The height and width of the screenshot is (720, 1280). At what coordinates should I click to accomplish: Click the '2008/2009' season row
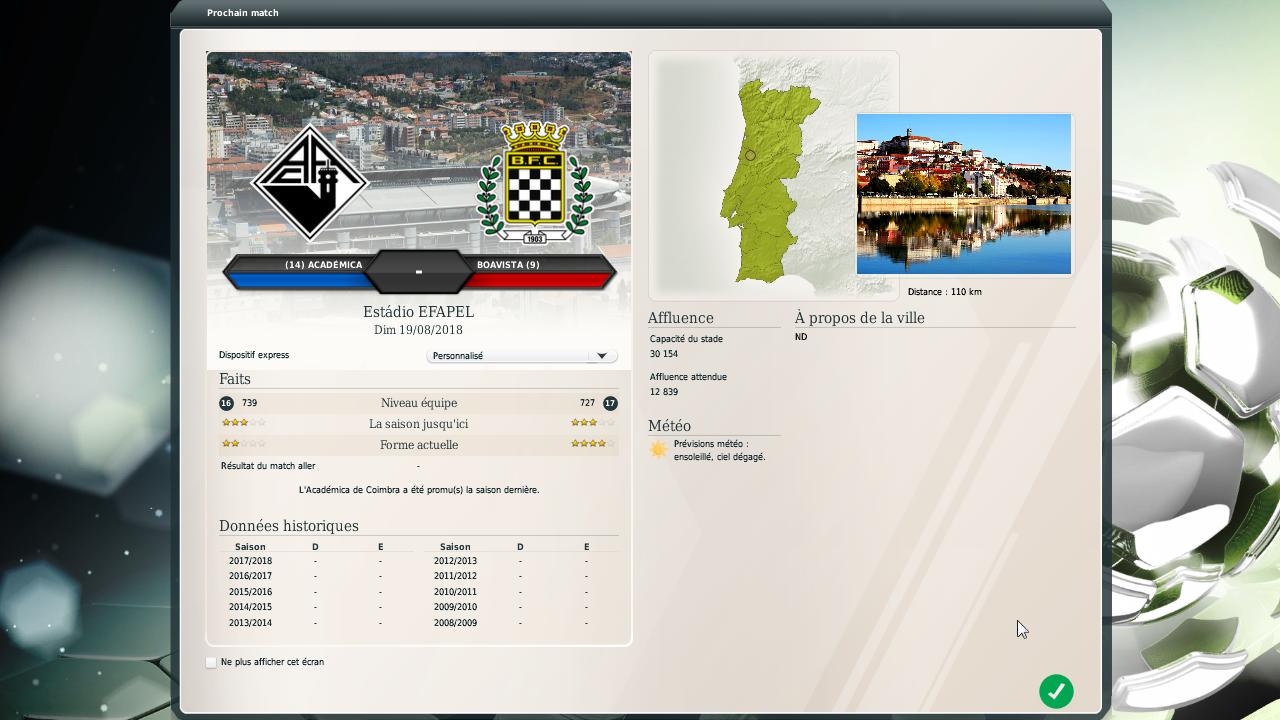pos(520,623)
